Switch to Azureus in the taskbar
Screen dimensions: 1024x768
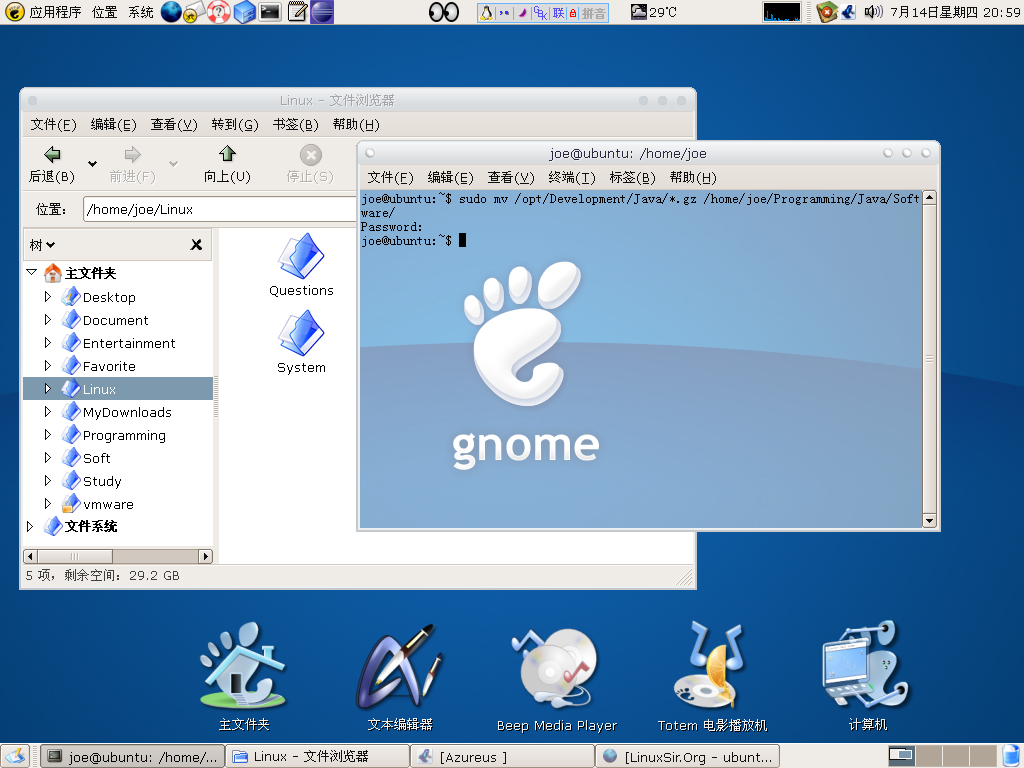tap(502, 756)
